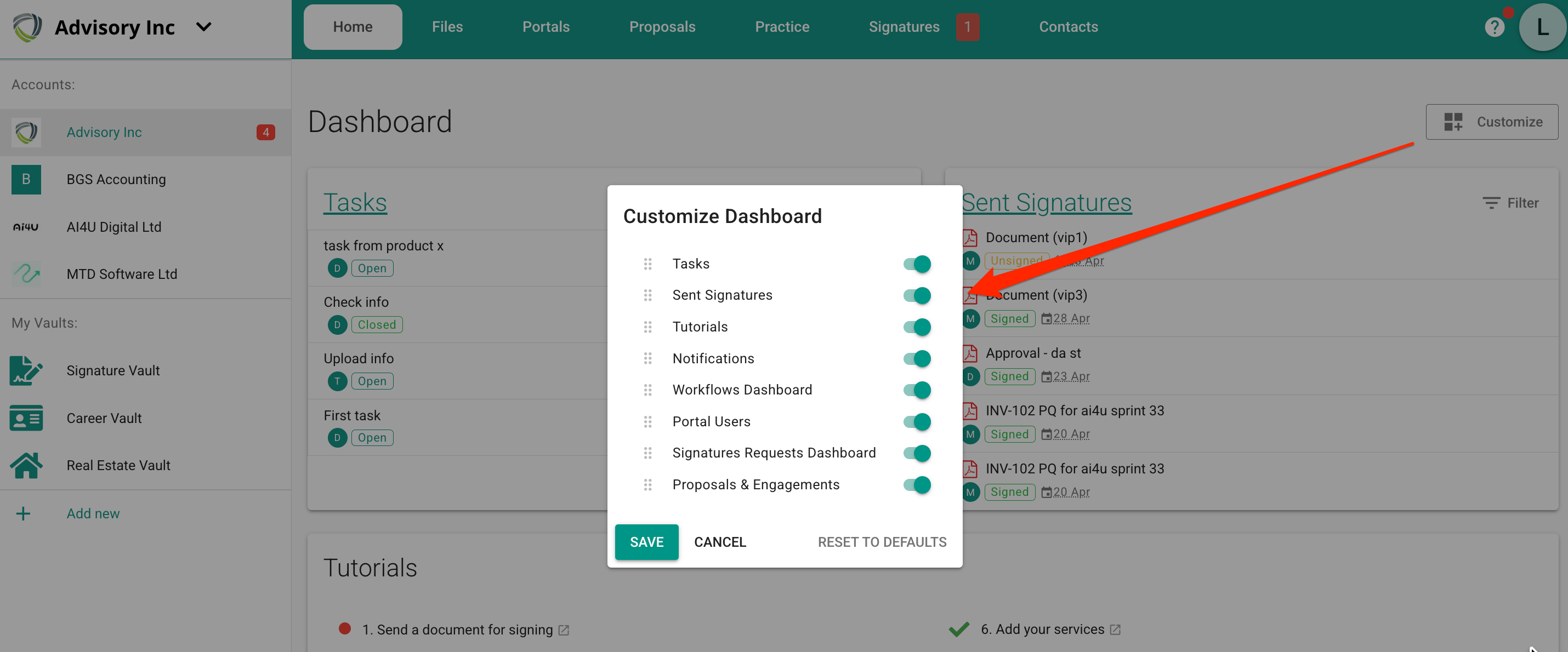1568x652 pixels.
Task: Toggle the Workflows Dashboard switch
Action: [917, 390]
